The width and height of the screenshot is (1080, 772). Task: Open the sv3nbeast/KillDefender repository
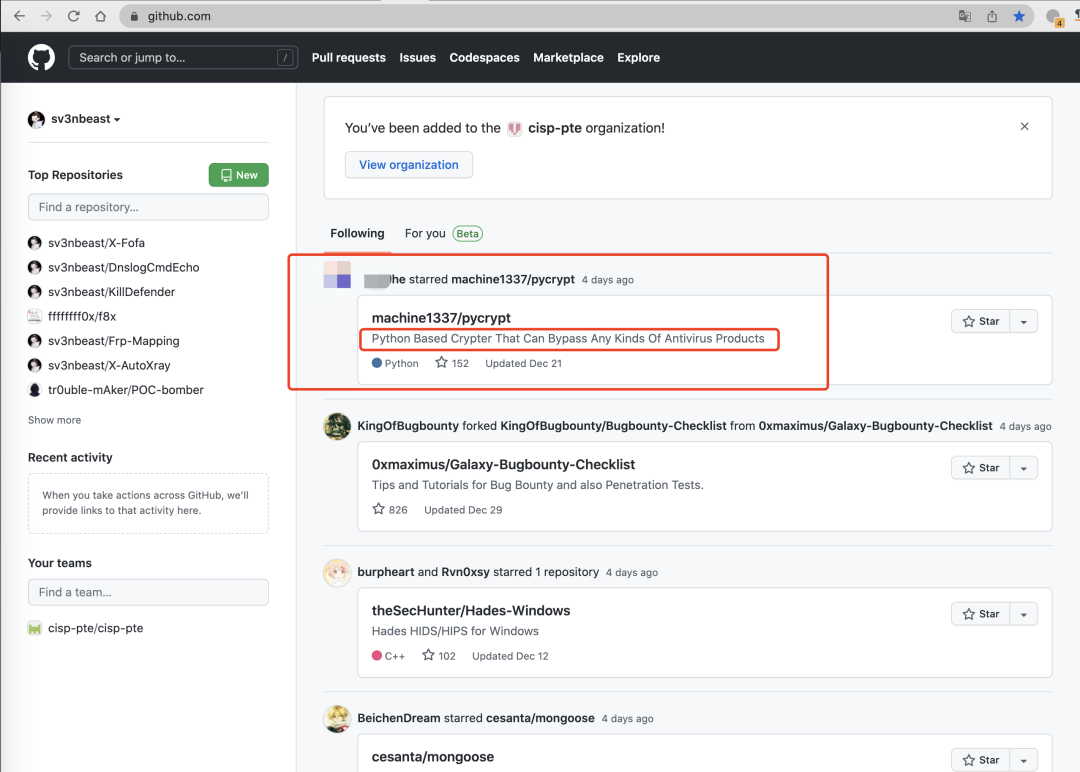[112, 292]
